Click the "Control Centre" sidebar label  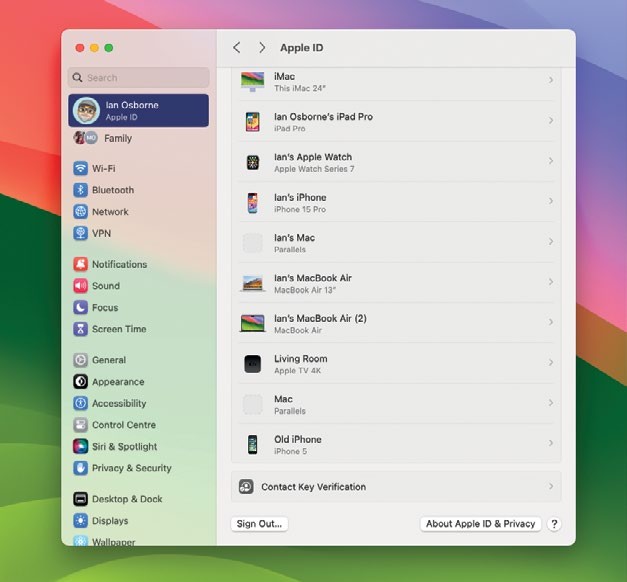click(124, 425)
